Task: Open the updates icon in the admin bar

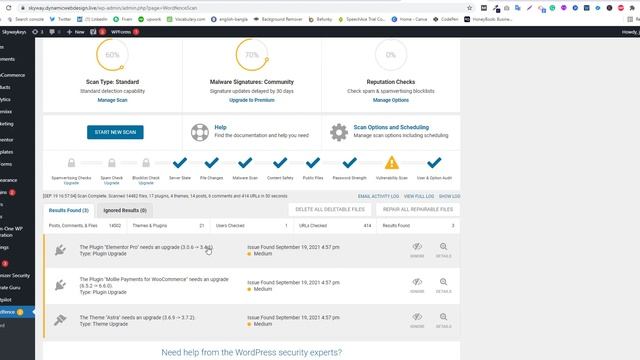Action: click(x=38, y=32)
